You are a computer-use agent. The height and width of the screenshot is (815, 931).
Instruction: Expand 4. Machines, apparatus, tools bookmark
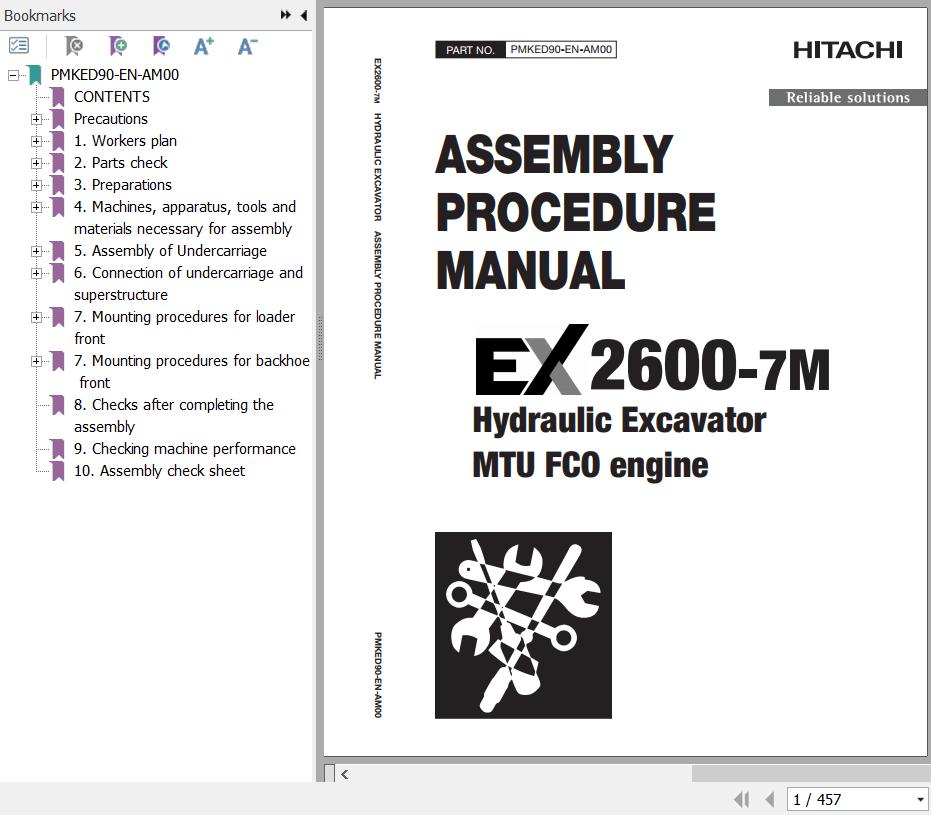(x=36, y=207)
